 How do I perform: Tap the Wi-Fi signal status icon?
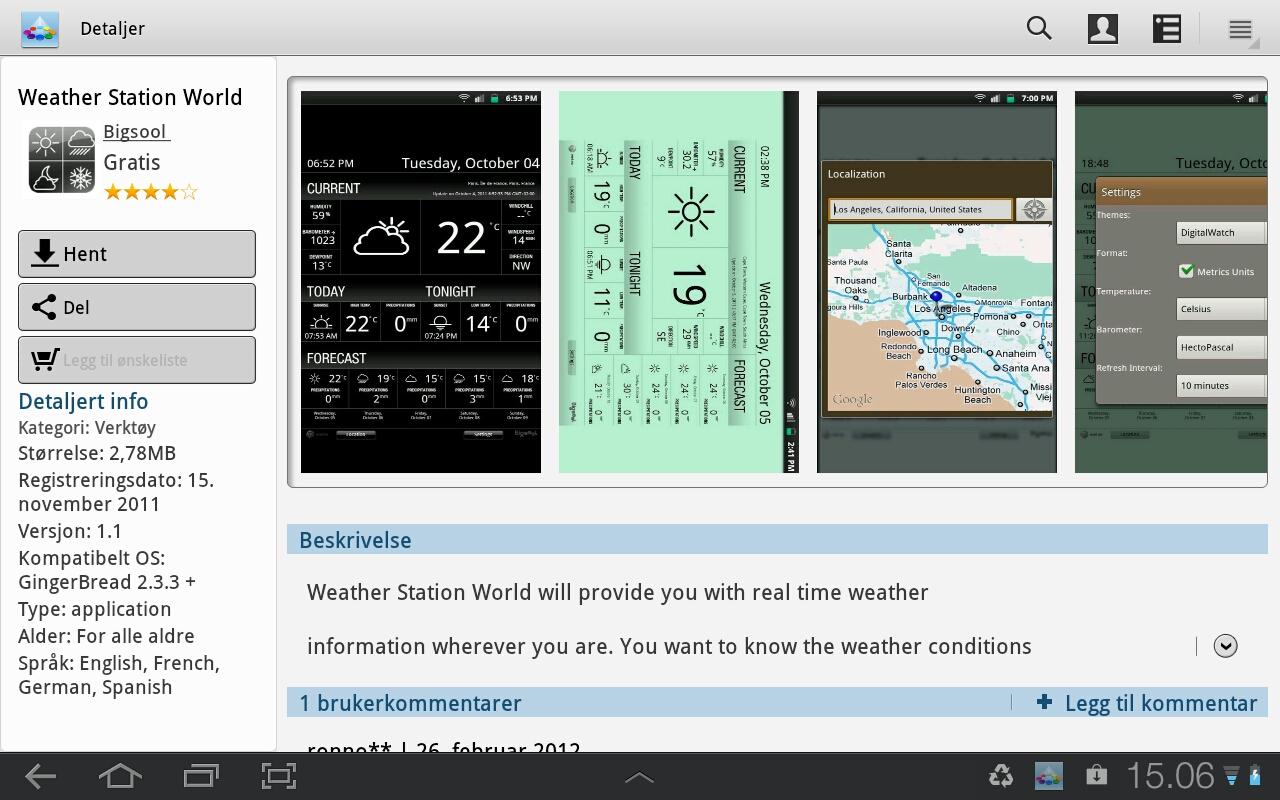coord(1231,775)
